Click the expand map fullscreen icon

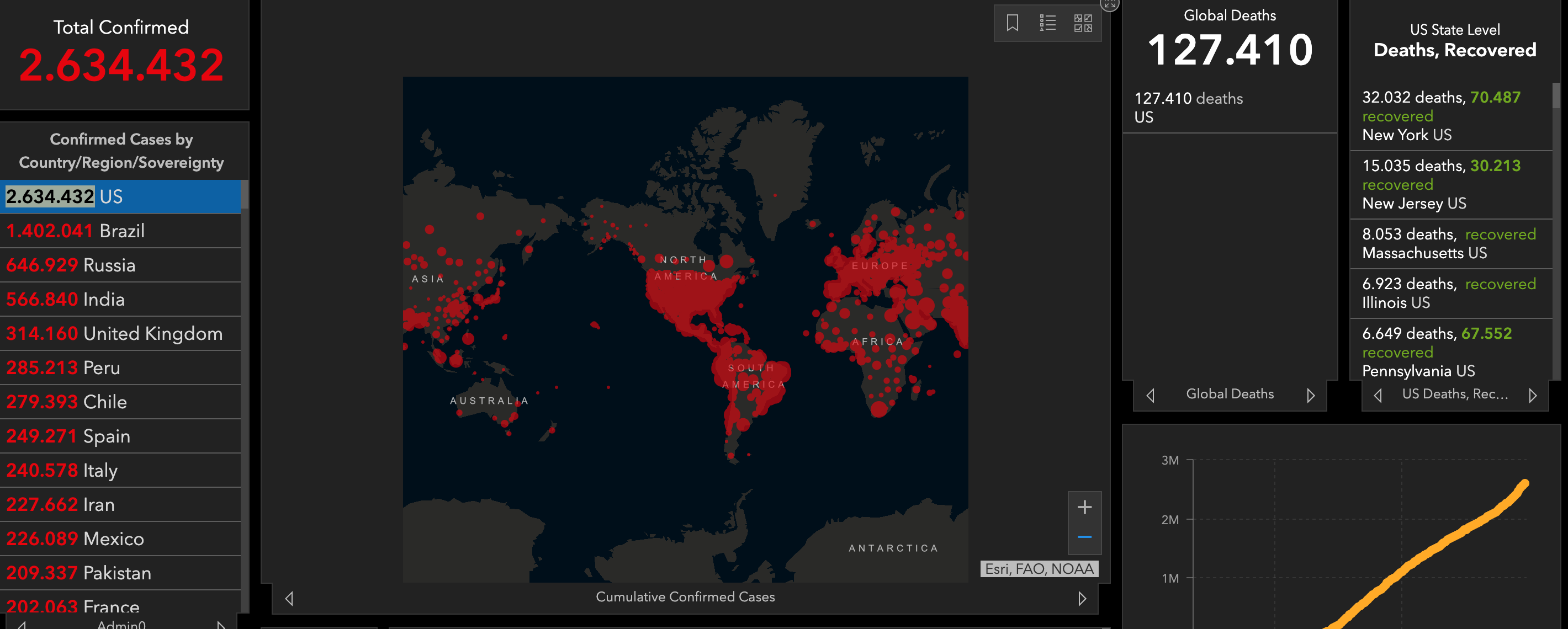[x=1109, y=4]
